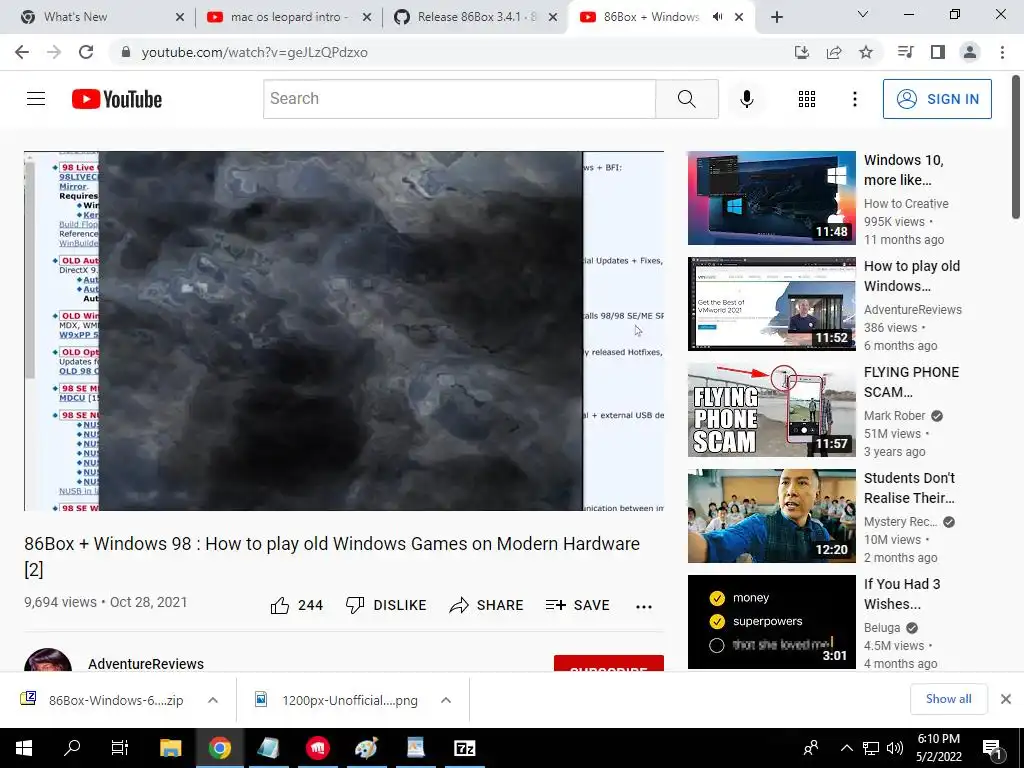Open the AdventureReviews channel name

pyautogui.click(x=146, y=664)
